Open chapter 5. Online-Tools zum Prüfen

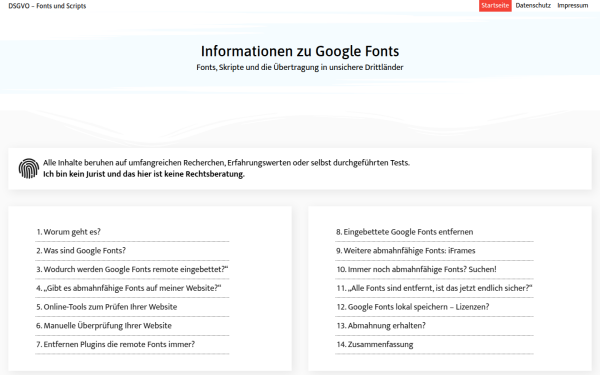[x=107, y=307]
